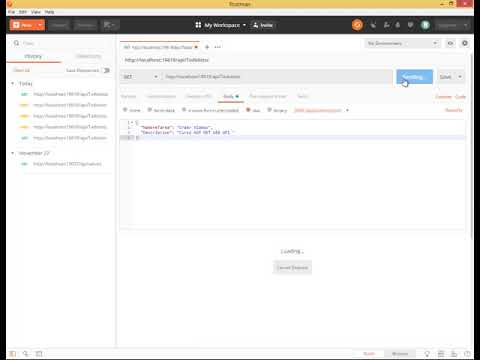The height and width of the screenshot is (360, 480).
Task: Click the Runner button
Action: (85, 25)
